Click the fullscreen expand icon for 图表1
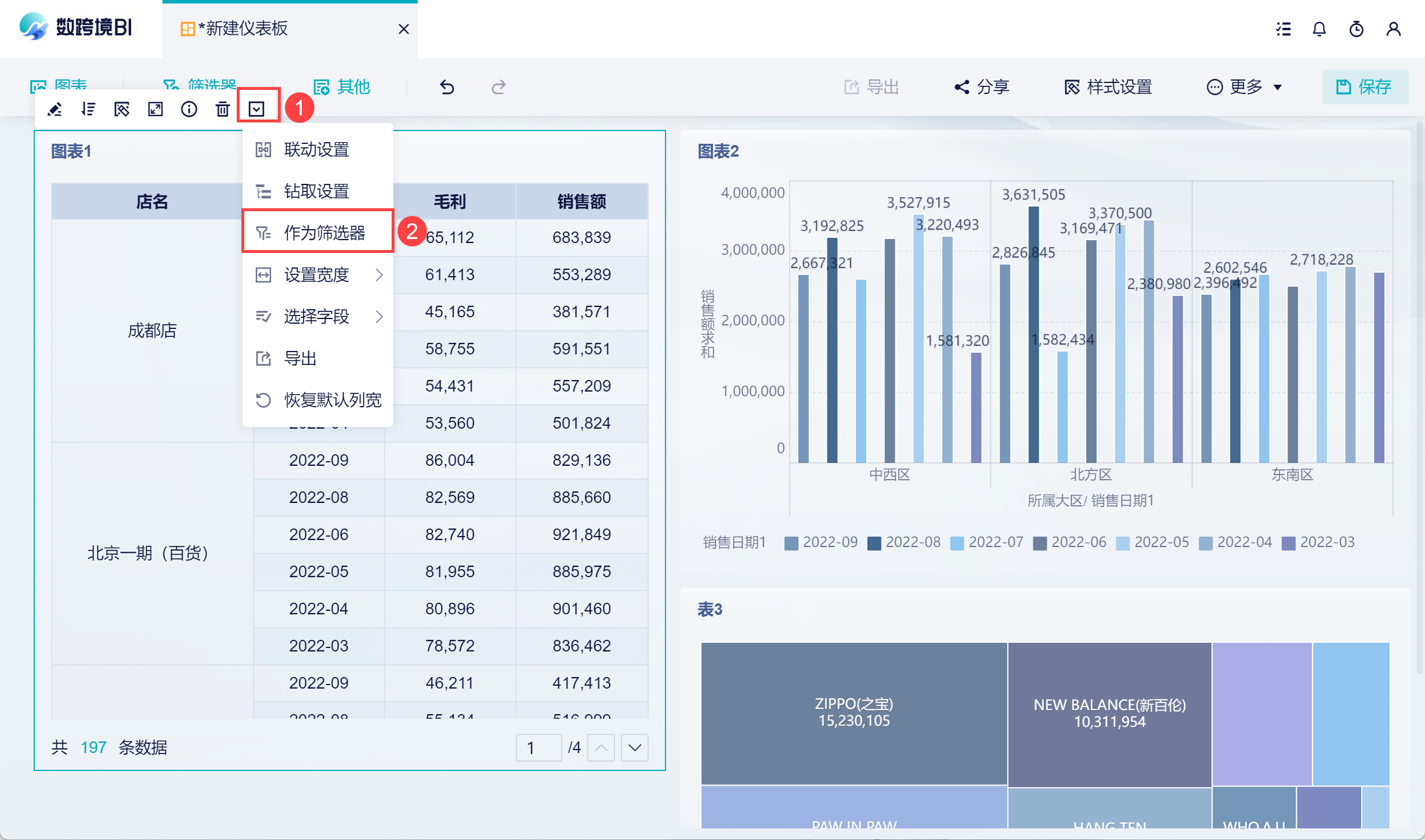The image size is (1425, 840). [x=155, y=109]
